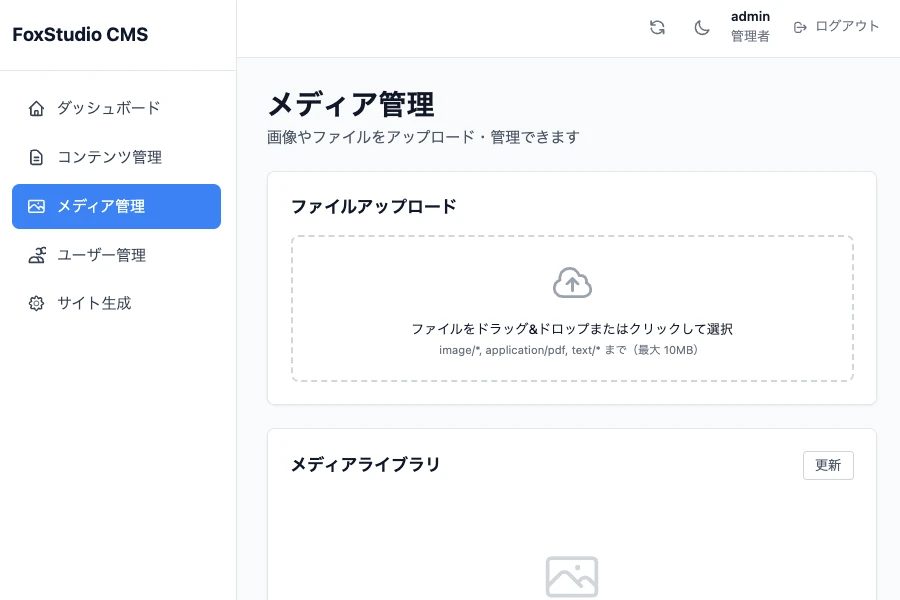Toggle dark mode with the moon icon
The width and height of the screenshot is (900, 600).
click(x=702, y=27)
